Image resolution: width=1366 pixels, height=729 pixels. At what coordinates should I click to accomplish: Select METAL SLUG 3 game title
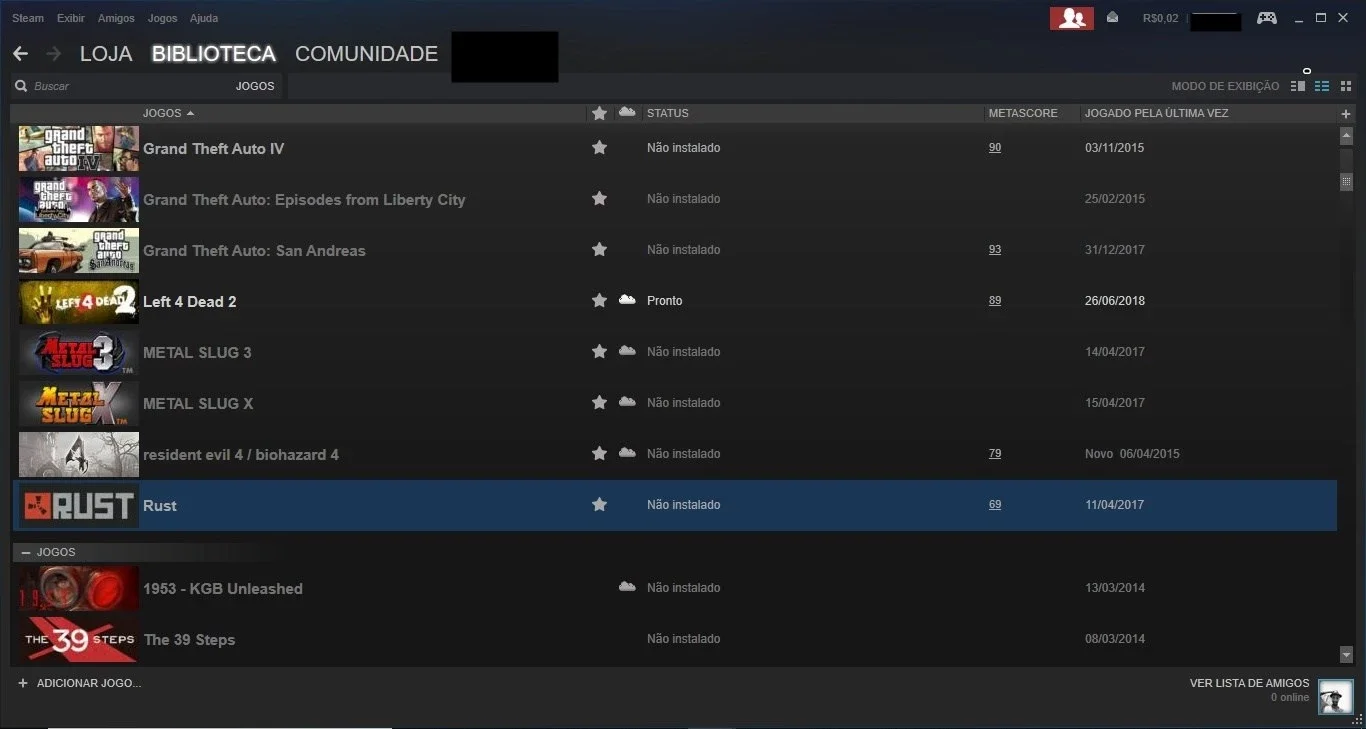coord(197,352)
